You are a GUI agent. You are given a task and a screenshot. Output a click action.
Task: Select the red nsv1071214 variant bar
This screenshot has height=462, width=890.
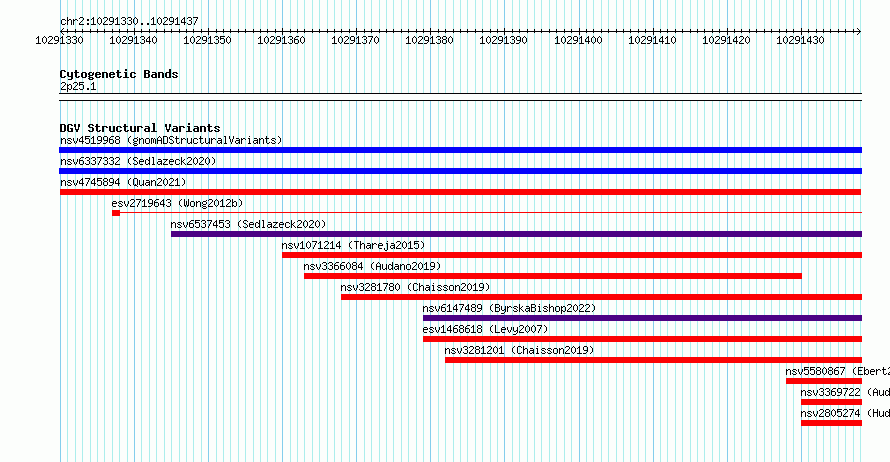tap(572, 255)
